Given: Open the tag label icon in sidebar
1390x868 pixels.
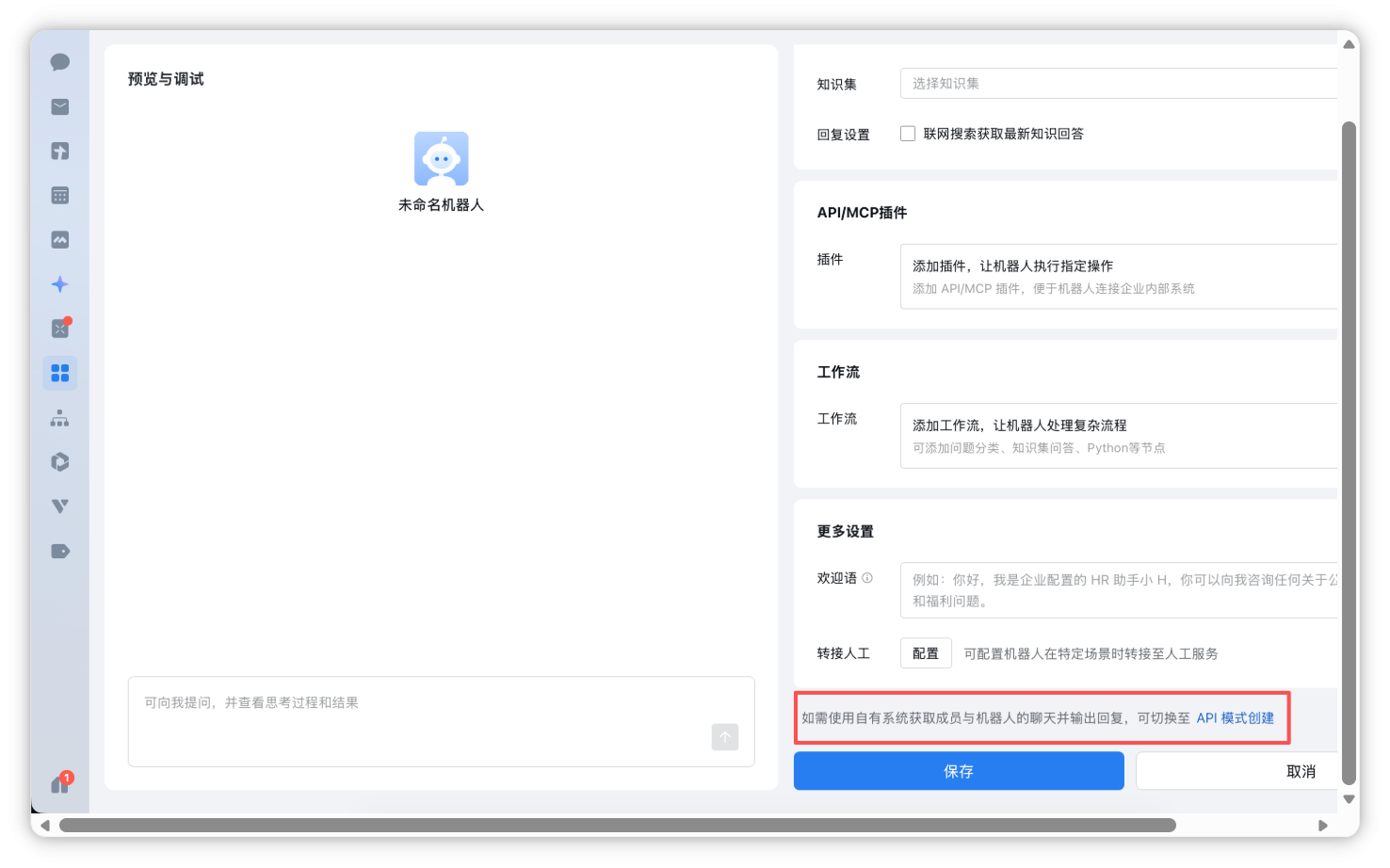Looking at the screenshot, I should 60,551.
